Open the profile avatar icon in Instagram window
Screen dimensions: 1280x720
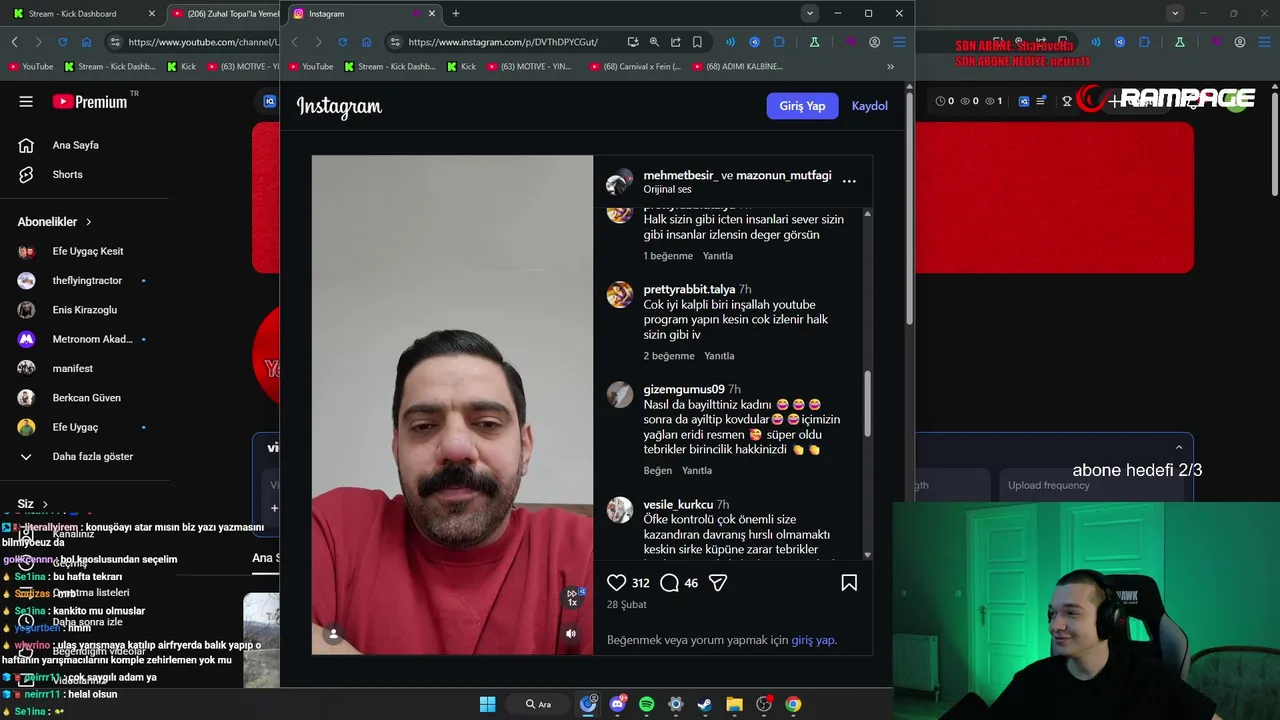[x=875, y=42]
